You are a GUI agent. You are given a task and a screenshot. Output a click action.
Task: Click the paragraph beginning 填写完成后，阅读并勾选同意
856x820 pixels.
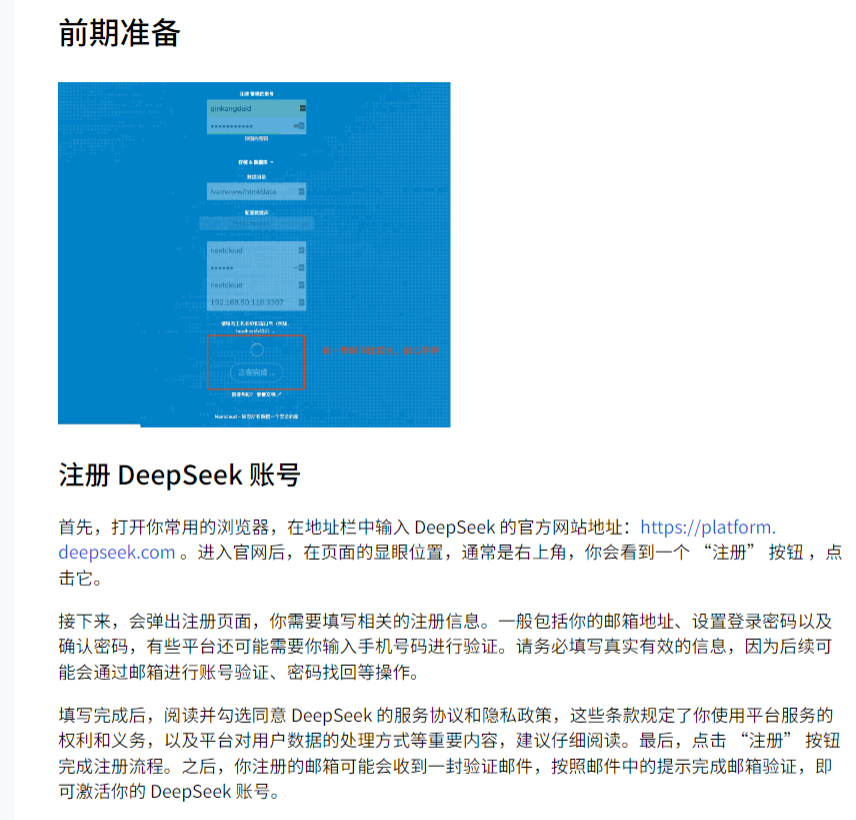coord(449,753)
